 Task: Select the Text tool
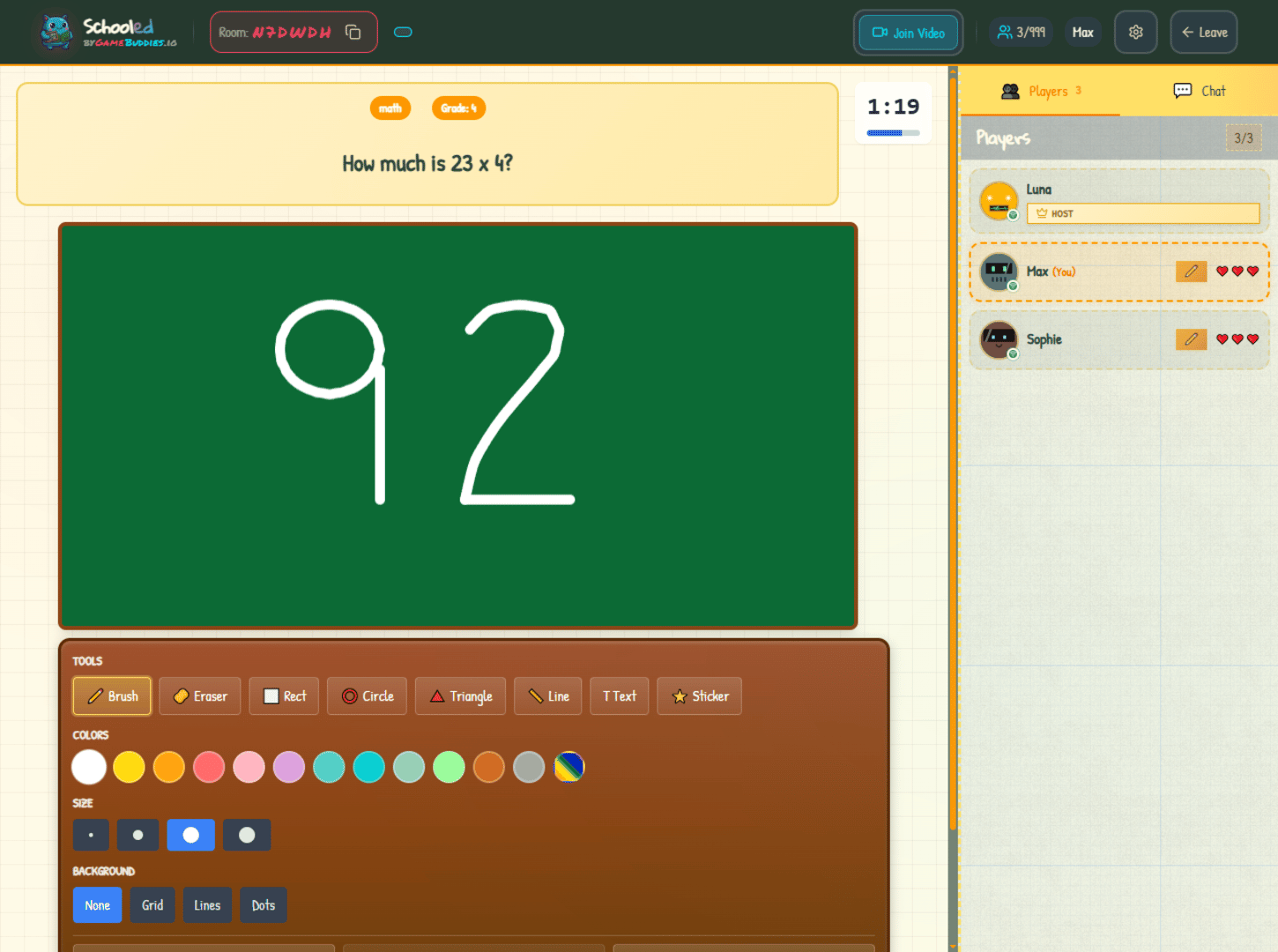tap(620, 696)
